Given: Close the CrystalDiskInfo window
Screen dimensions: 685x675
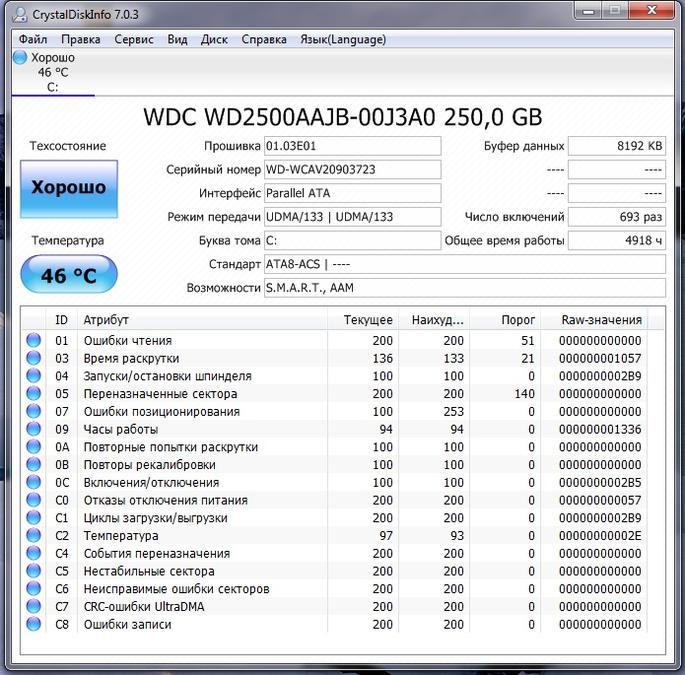Looking at the screenshot, I should pyautogui.click(x=652, y=10).
